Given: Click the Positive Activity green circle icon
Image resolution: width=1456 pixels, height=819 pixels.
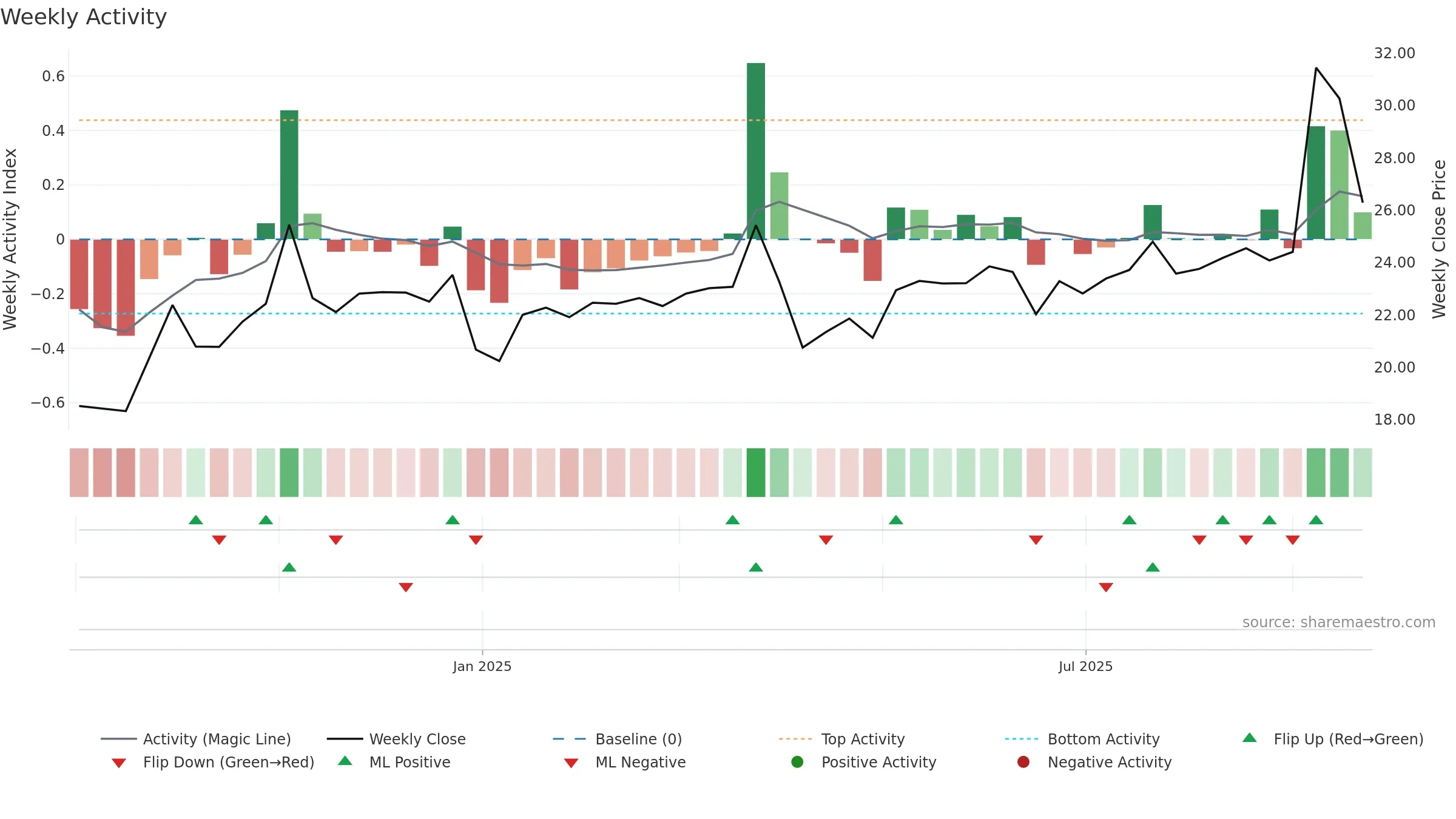Looking at the screenshot, I should coord(797,761).
